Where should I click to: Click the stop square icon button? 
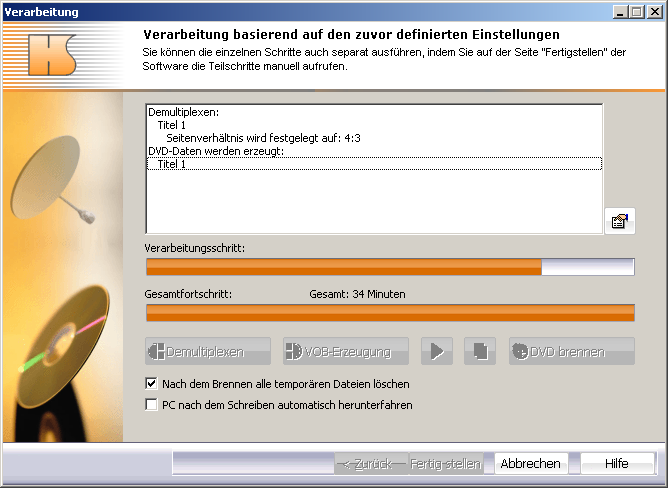pos(481,351)
